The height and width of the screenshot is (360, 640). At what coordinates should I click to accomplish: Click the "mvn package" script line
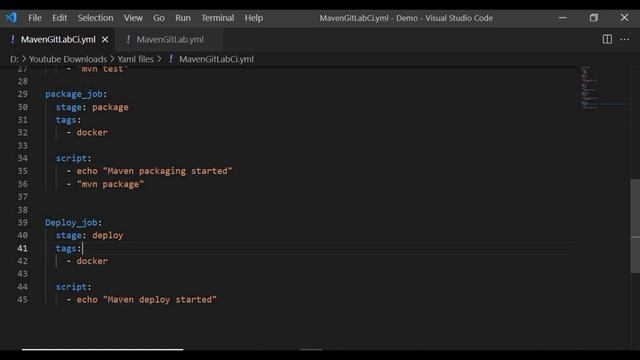tap(105, 184)
